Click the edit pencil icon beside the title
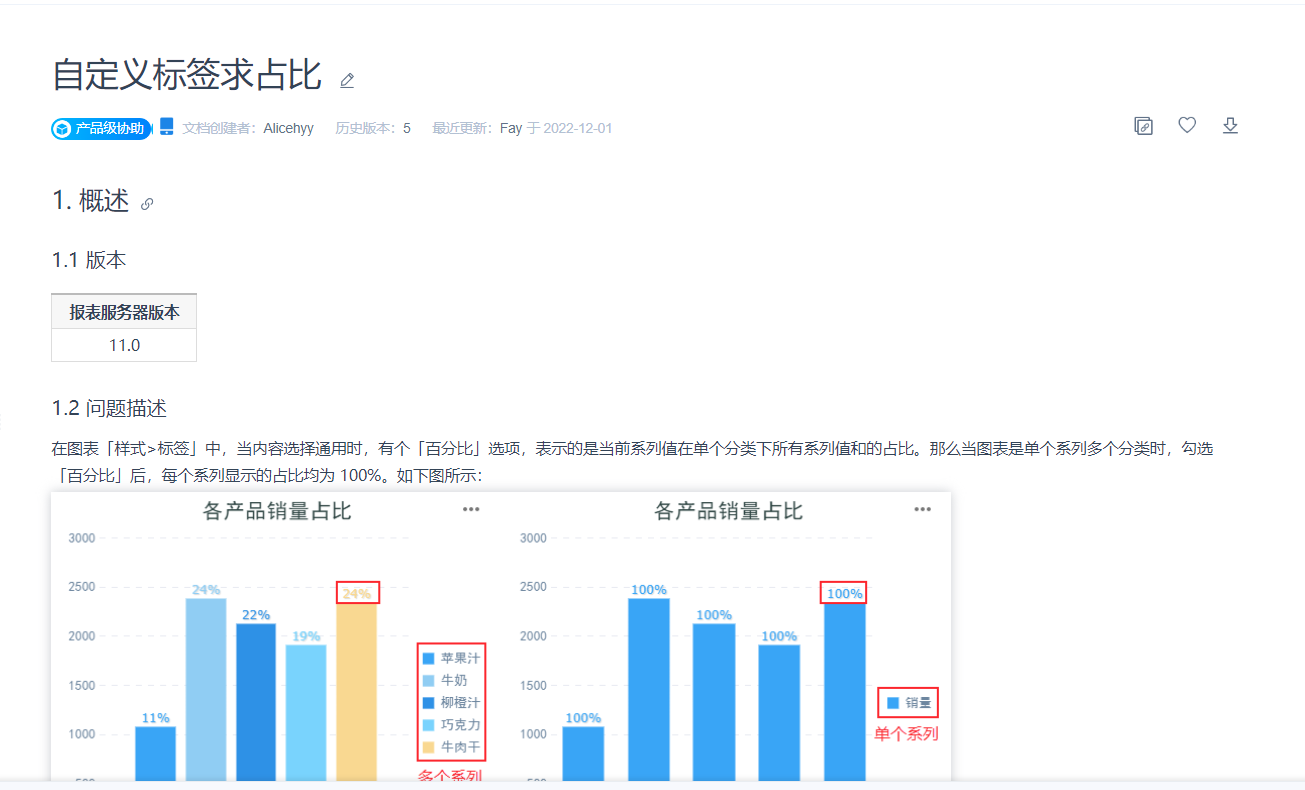 click(347, 80)
